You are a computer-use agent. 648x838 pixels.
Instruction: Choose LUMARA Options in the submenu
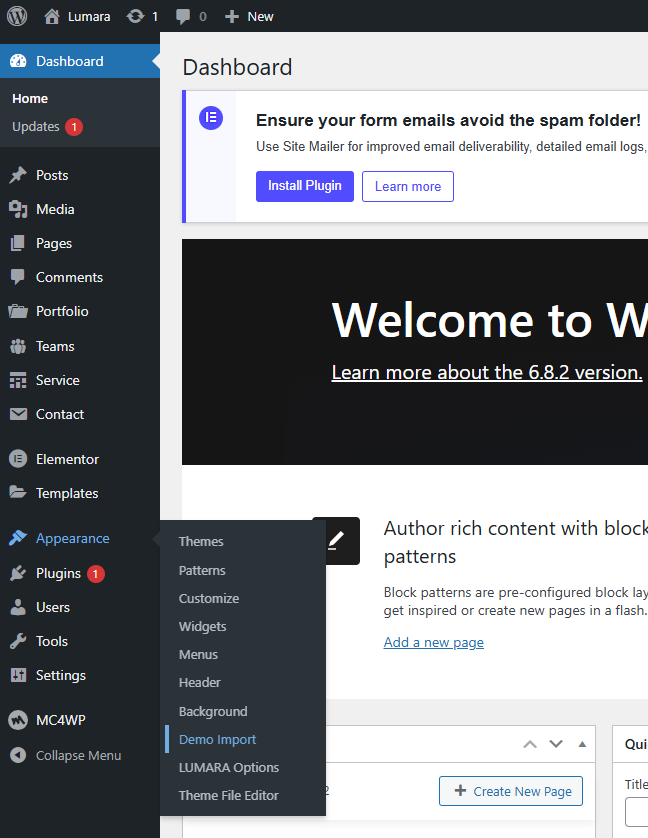click(x=228, y=767)
